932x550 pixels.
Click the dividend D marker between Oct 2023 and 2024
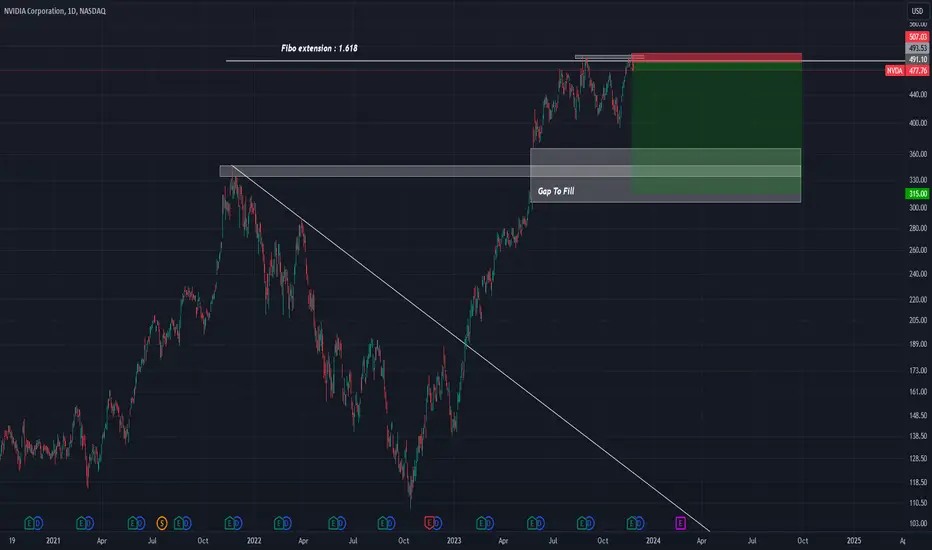coord(640,523)
